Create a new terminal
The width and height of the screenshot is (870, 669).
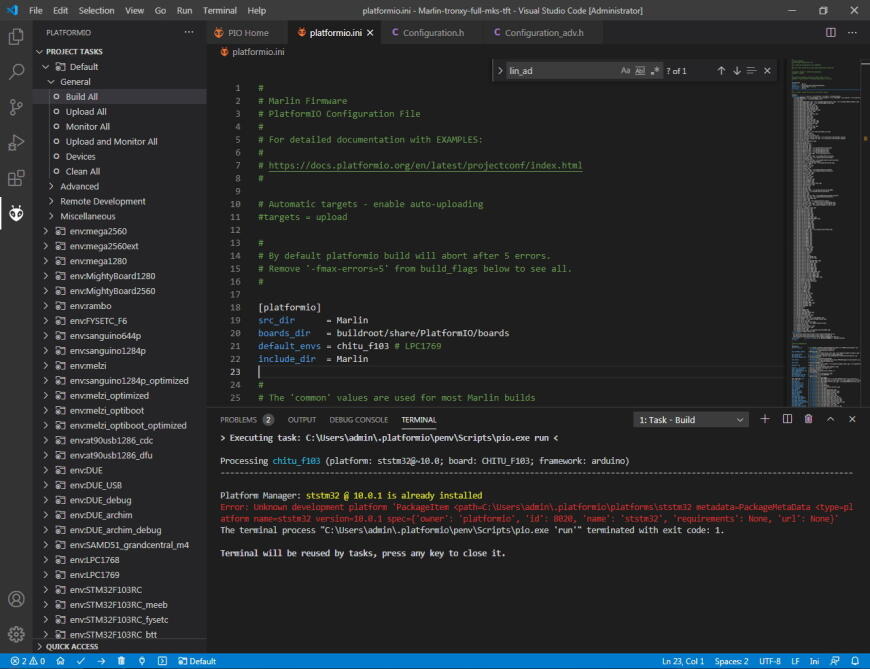tap(765, 419)
